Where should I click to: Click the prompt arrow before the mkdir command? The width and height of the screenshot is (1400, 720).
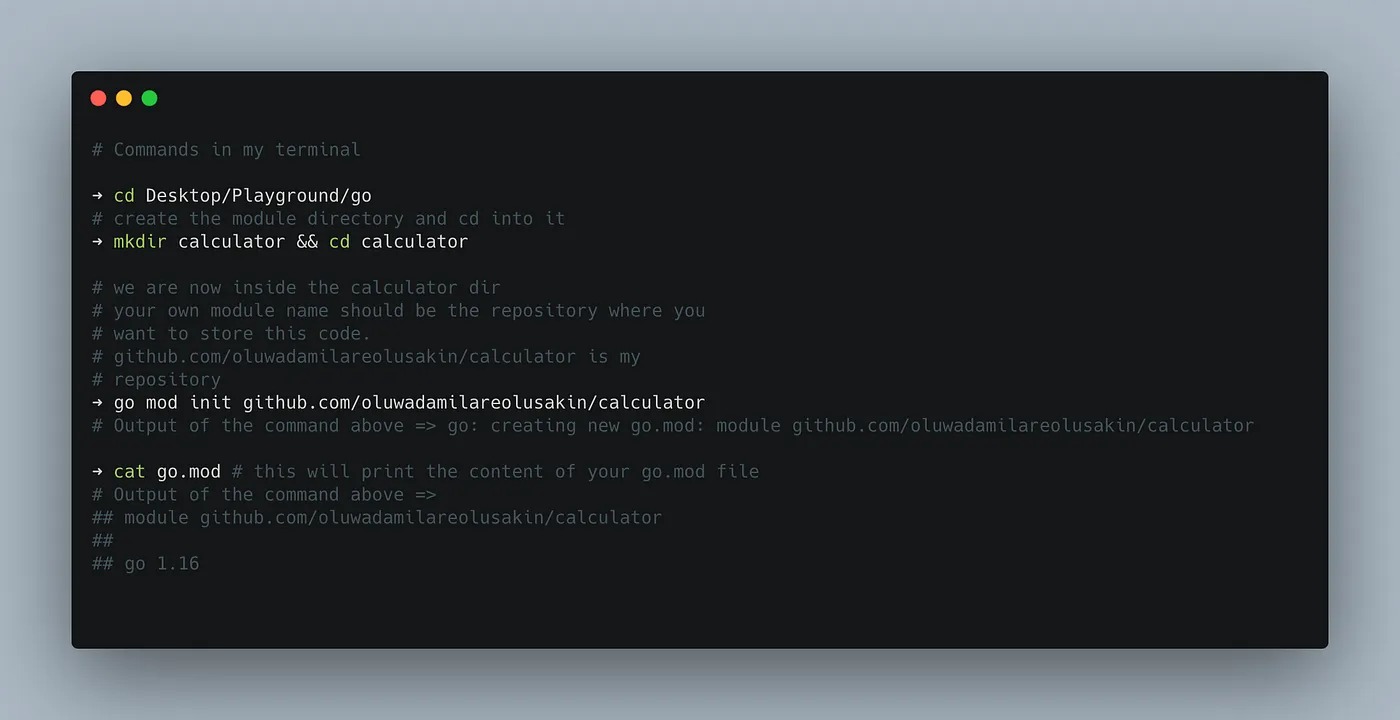97,242
